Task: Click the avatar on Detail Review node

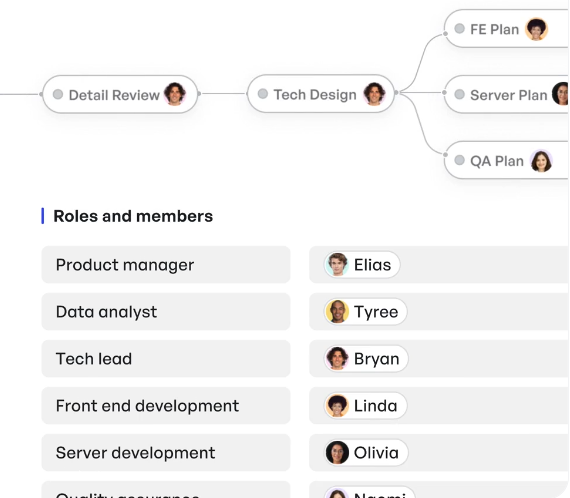Action: pos(175,94)
